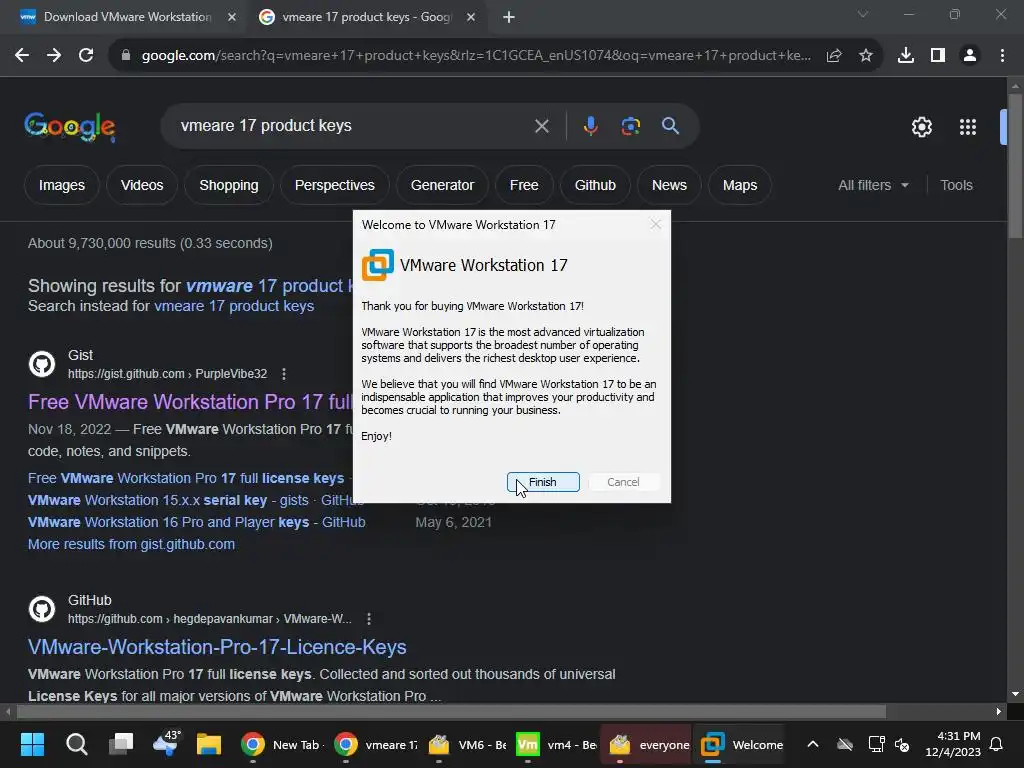Click the address bar URL
Viewport: 1024px width, 768px height.
pos(476,56)
